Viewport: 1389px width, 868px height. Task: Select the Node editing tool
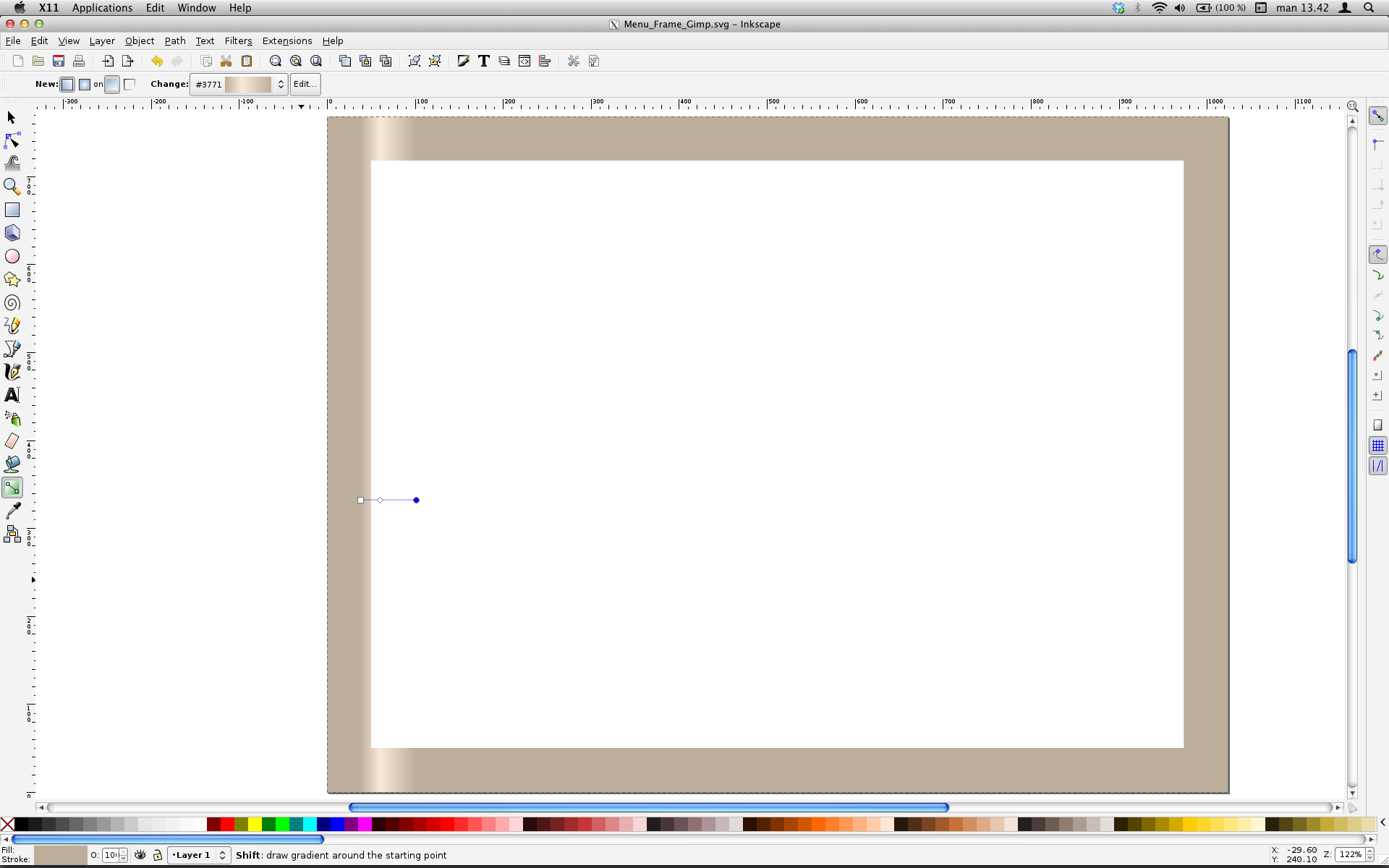pos(12,140)
